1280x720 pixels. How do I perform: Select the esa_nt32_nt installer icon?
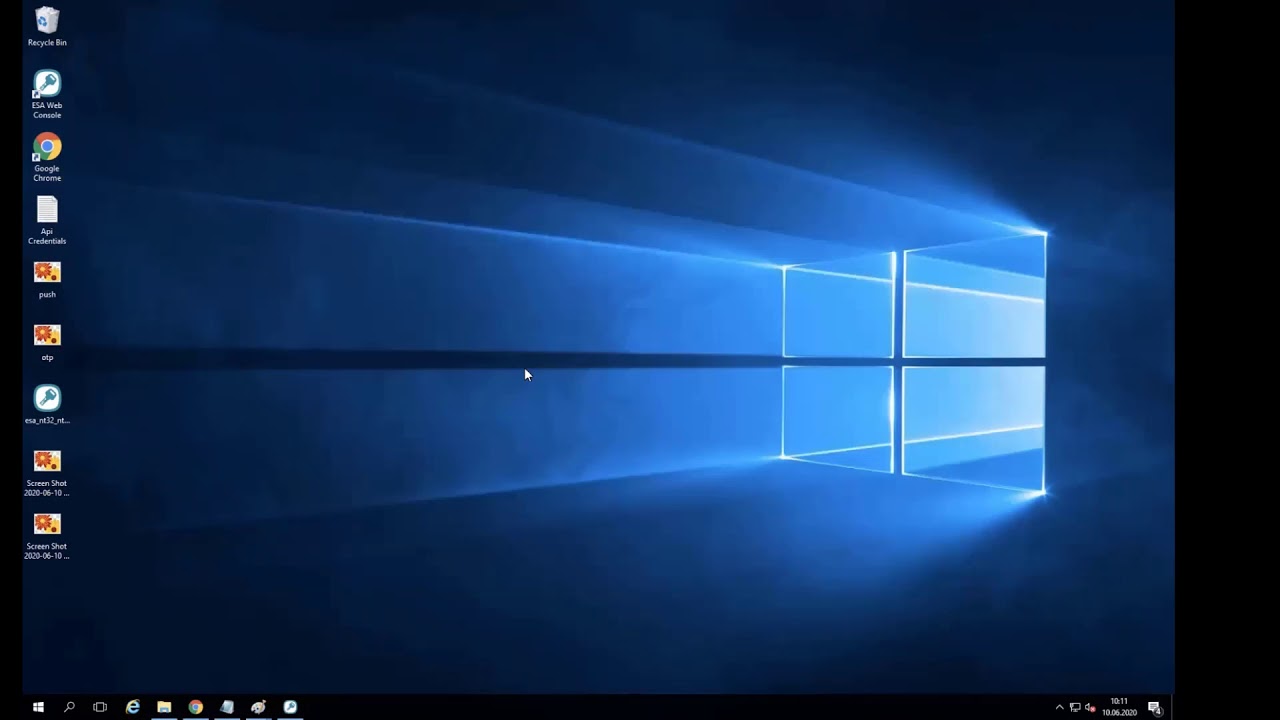coord(47,404)
